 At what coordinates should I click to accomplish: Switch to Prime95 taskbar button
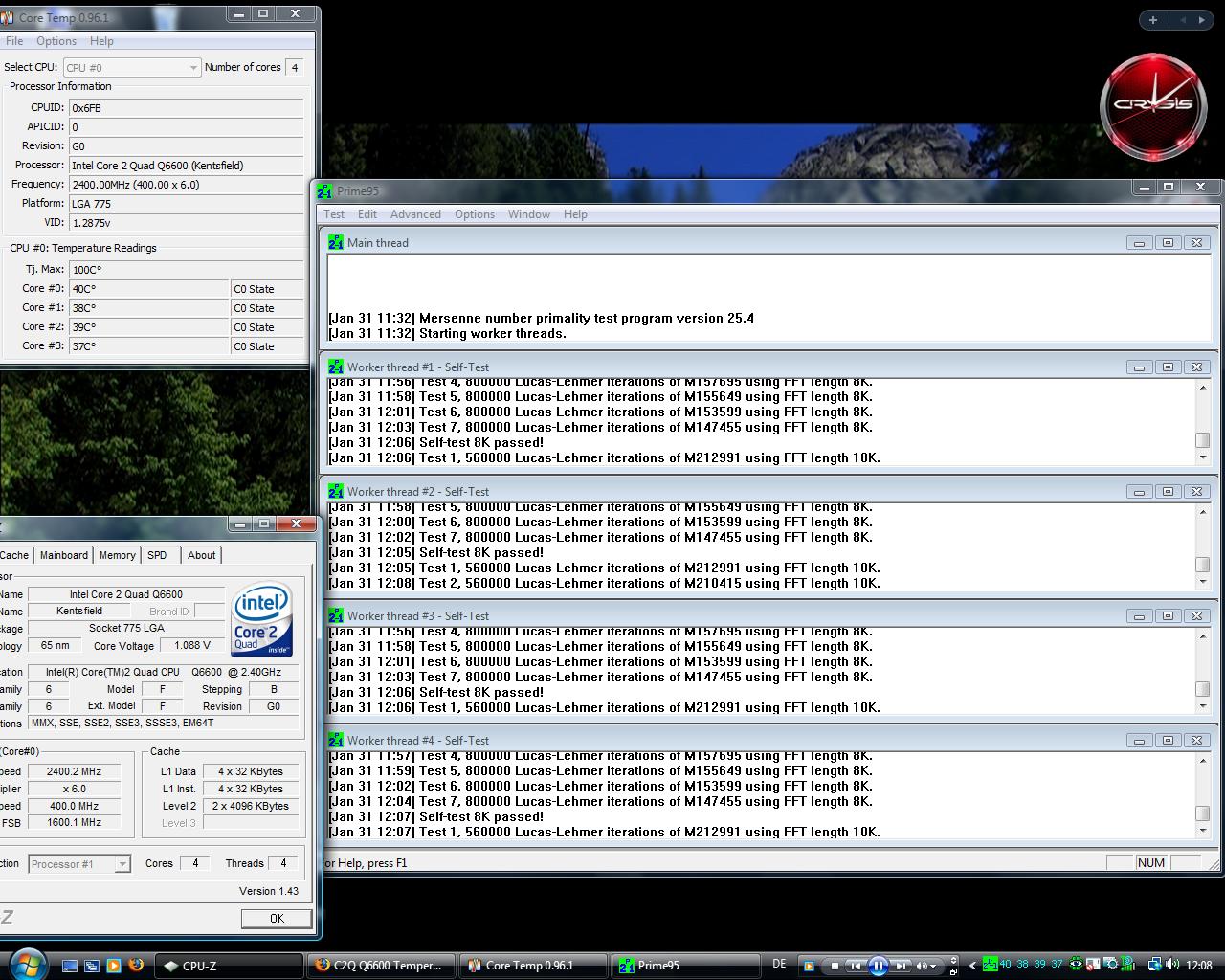pos(685,966)
